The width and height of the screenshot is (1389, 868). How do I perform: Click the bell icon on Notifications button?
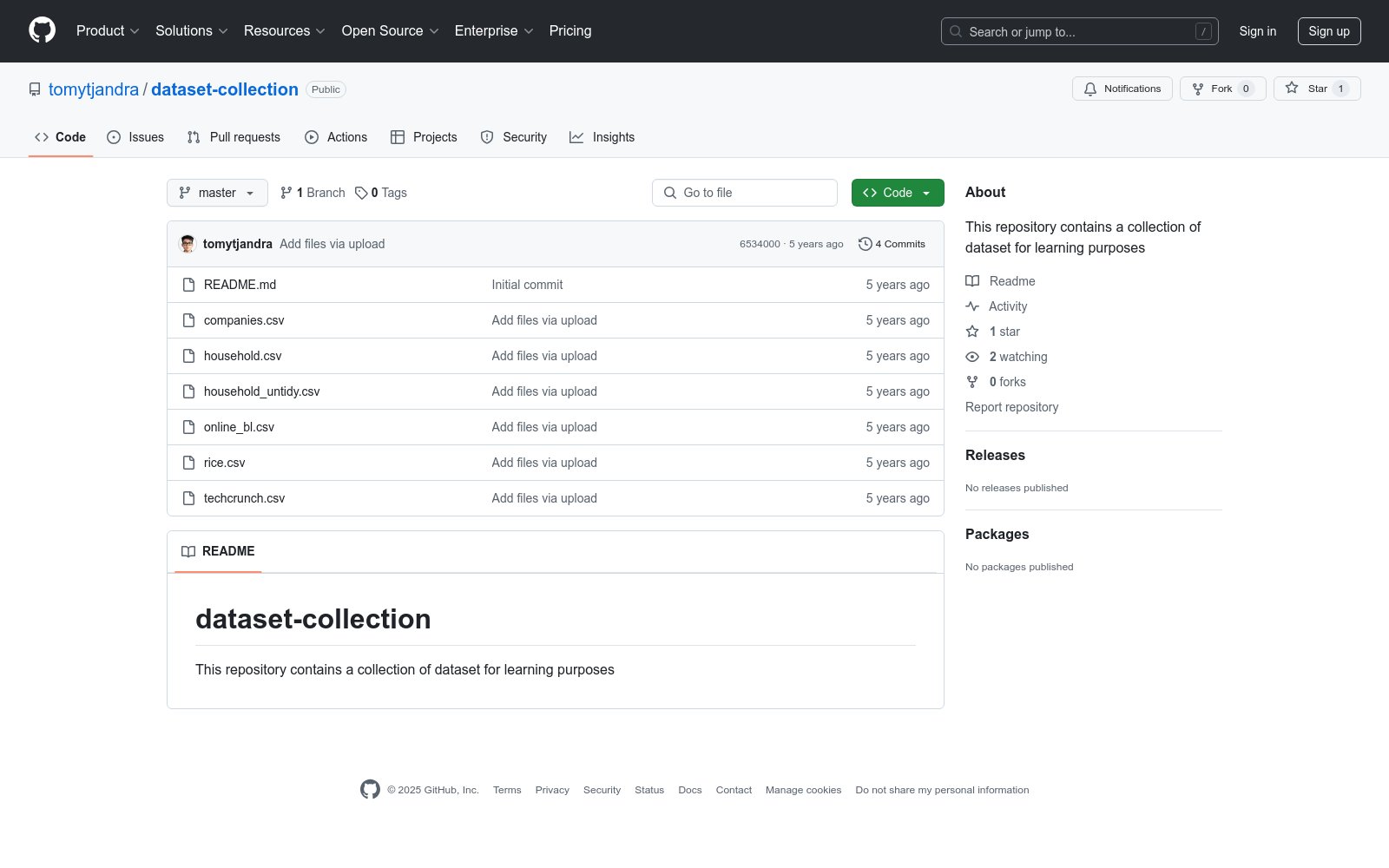[1090, 89]
